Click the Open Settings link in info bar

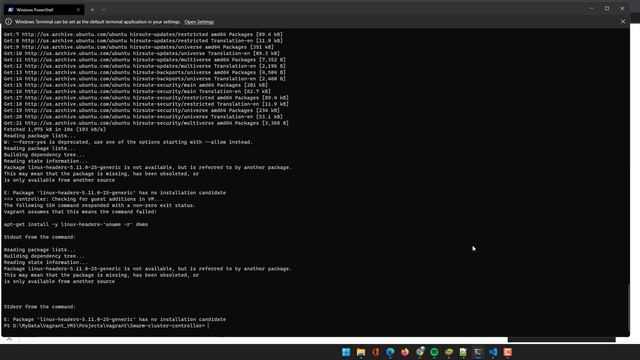pos(199,22)
